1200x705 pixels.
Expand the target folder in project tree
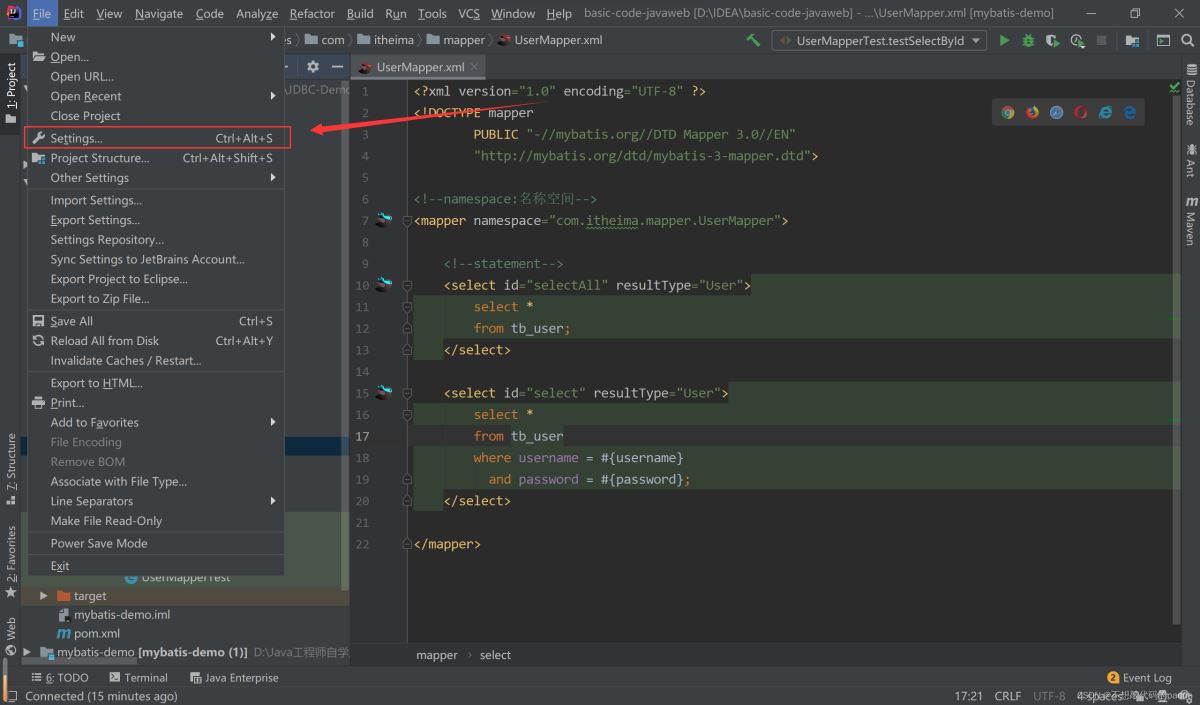[x=43, y=596]
